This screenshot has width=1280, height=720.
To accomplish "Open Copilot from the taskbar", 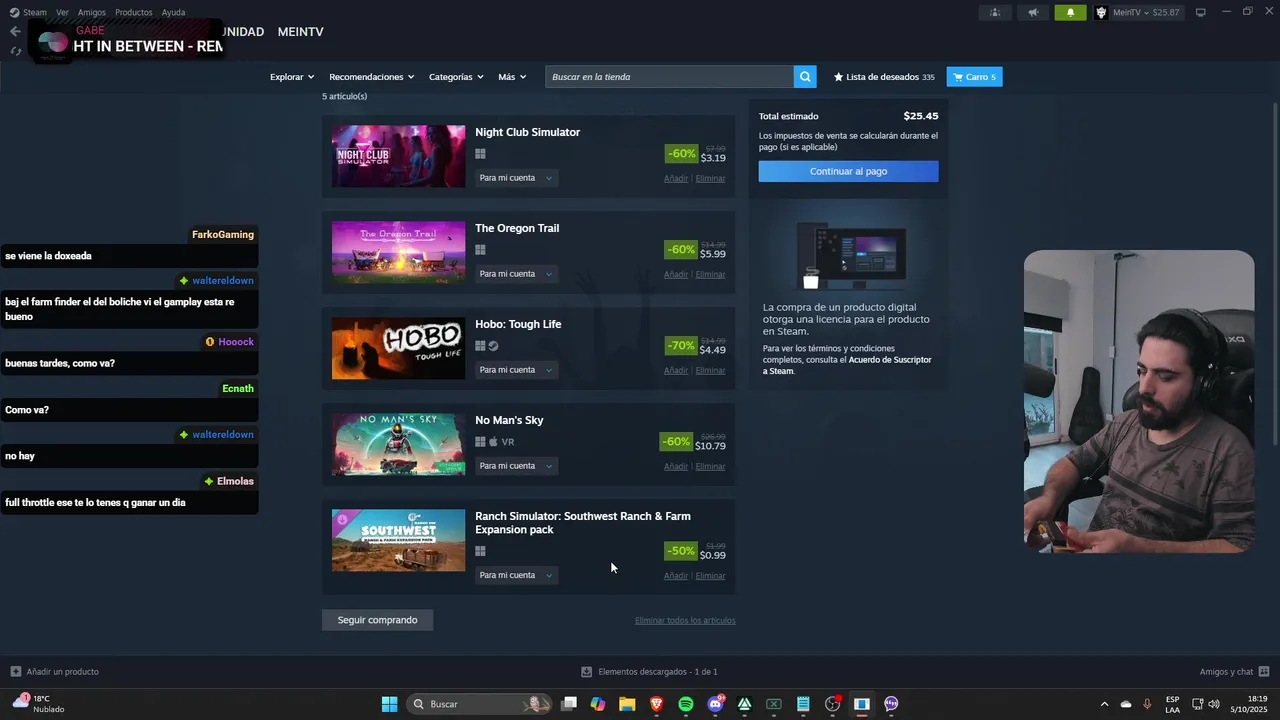I will (598, 704).
